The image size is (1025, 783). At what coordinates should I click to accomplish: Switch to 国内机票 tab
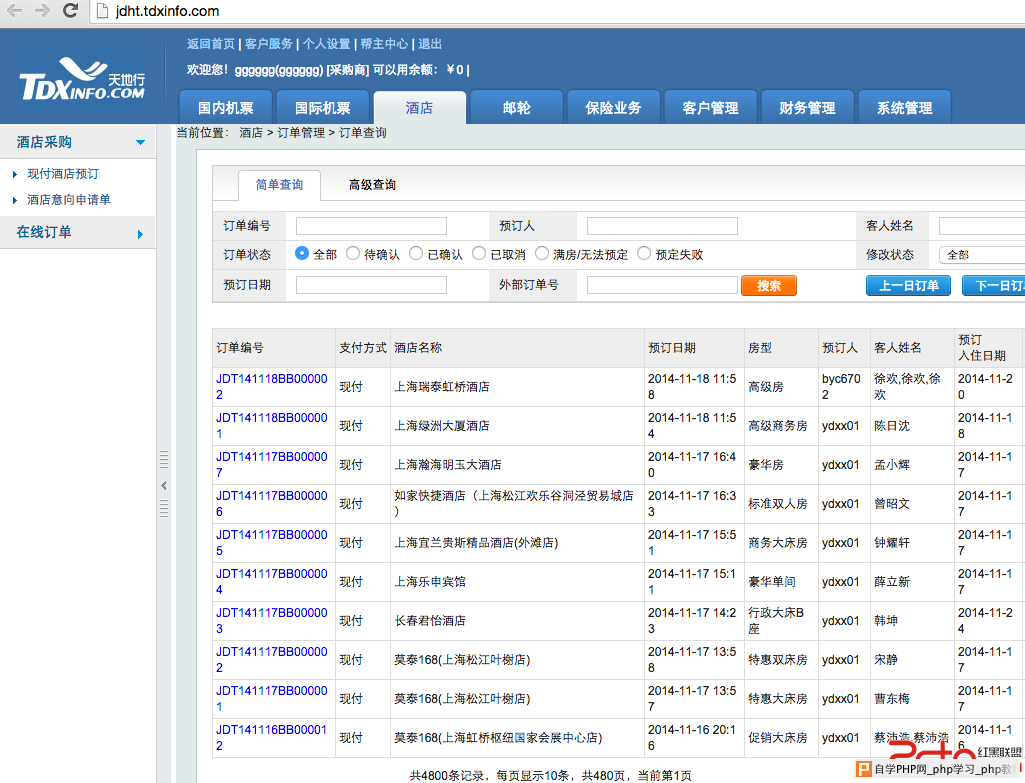(226, 108)
